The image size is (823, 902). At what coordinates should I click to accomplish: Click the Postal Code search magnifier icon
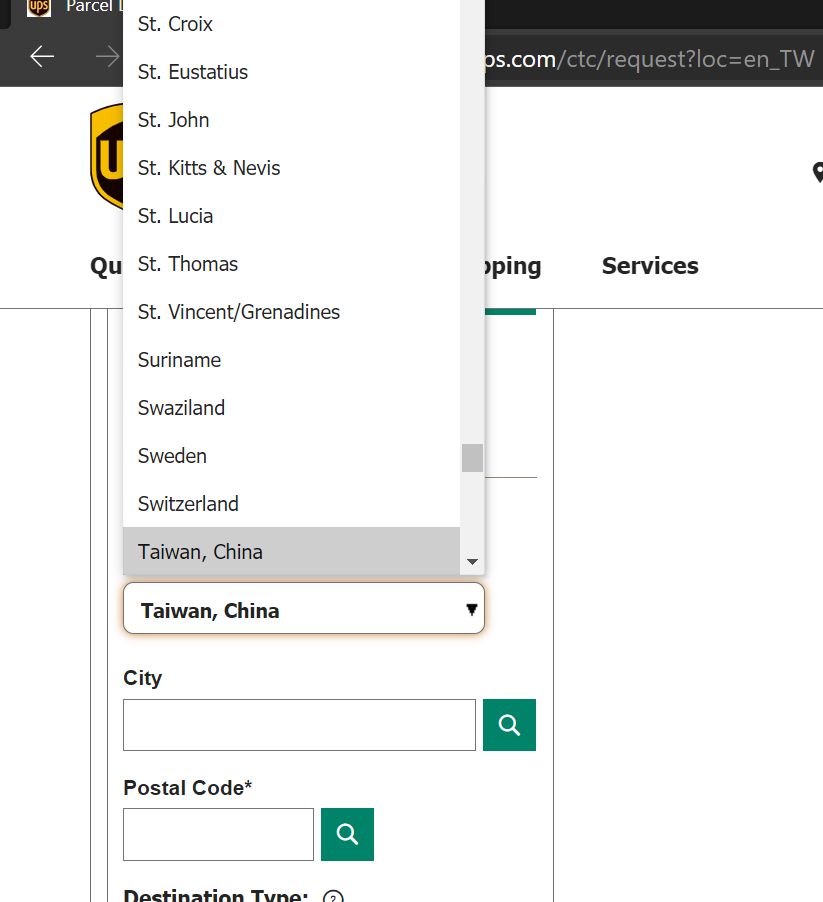347,833
